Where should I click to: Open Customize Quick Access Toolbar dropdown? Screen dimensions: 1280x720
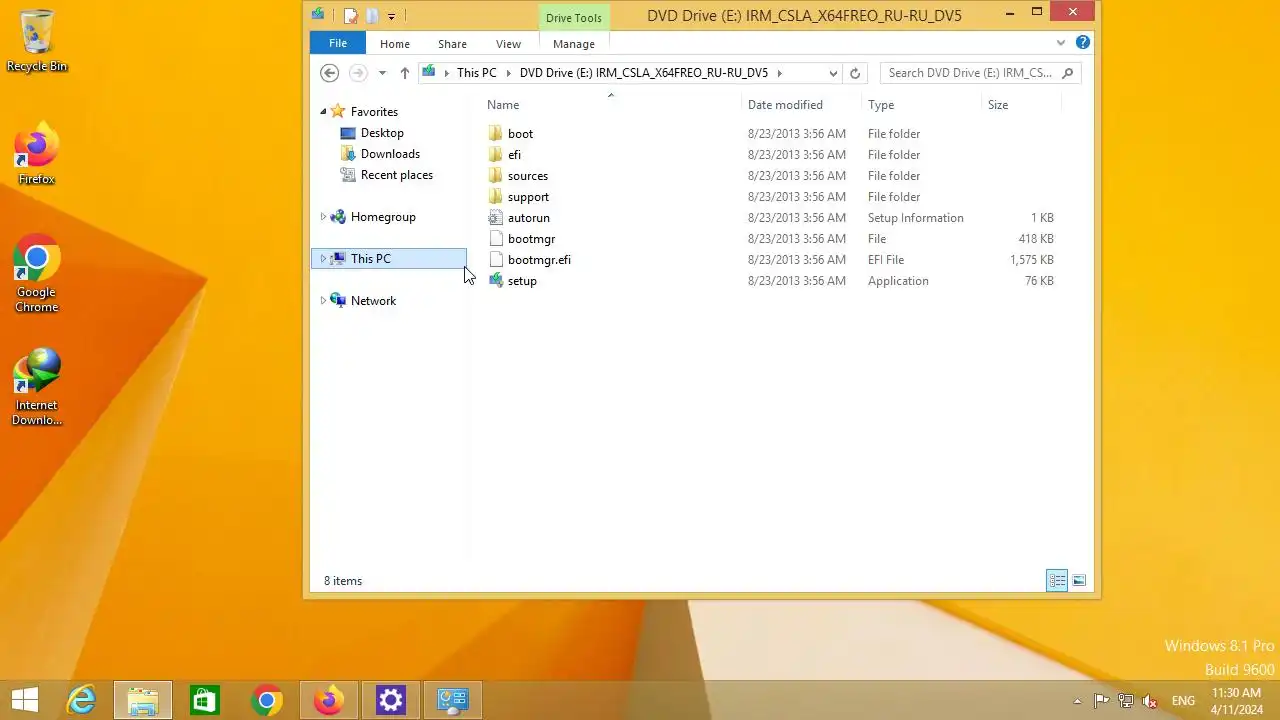pyautogui.click(x=391, y=16)
